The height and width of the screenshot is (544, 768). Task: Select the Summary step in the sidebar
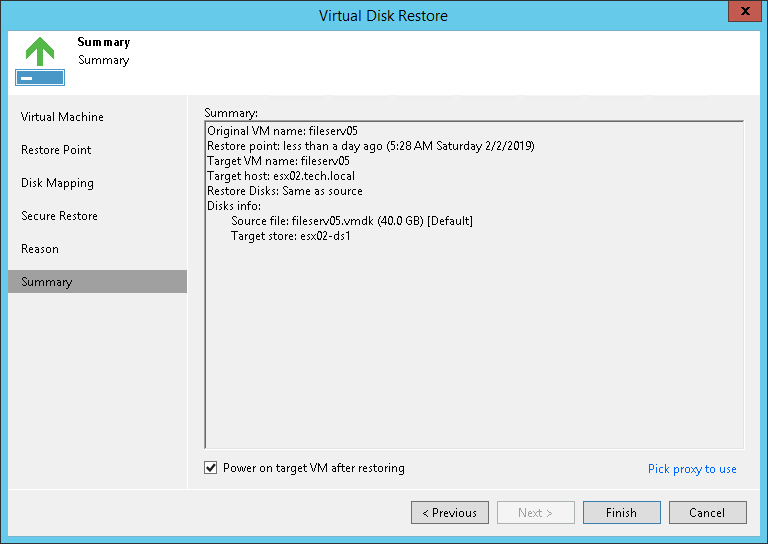pos(47,282)
